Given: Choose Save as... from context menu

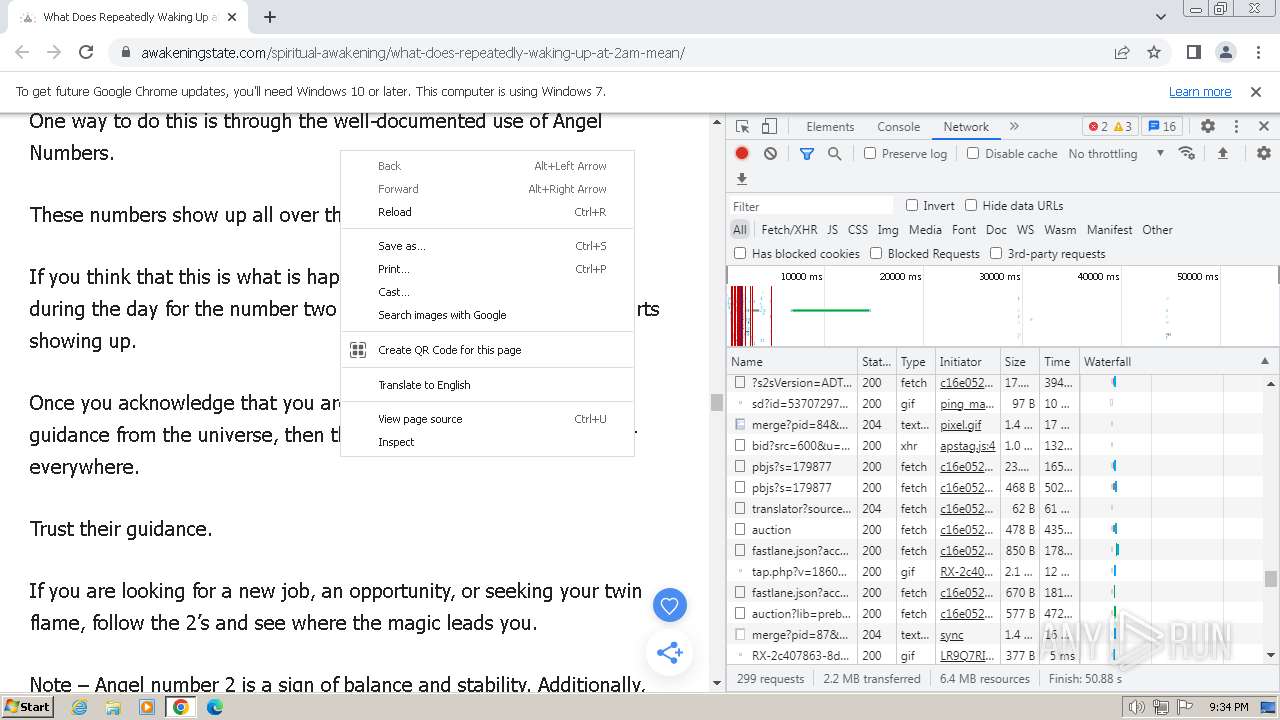Looking at the screenshot, I should click(x=487, y=246).
